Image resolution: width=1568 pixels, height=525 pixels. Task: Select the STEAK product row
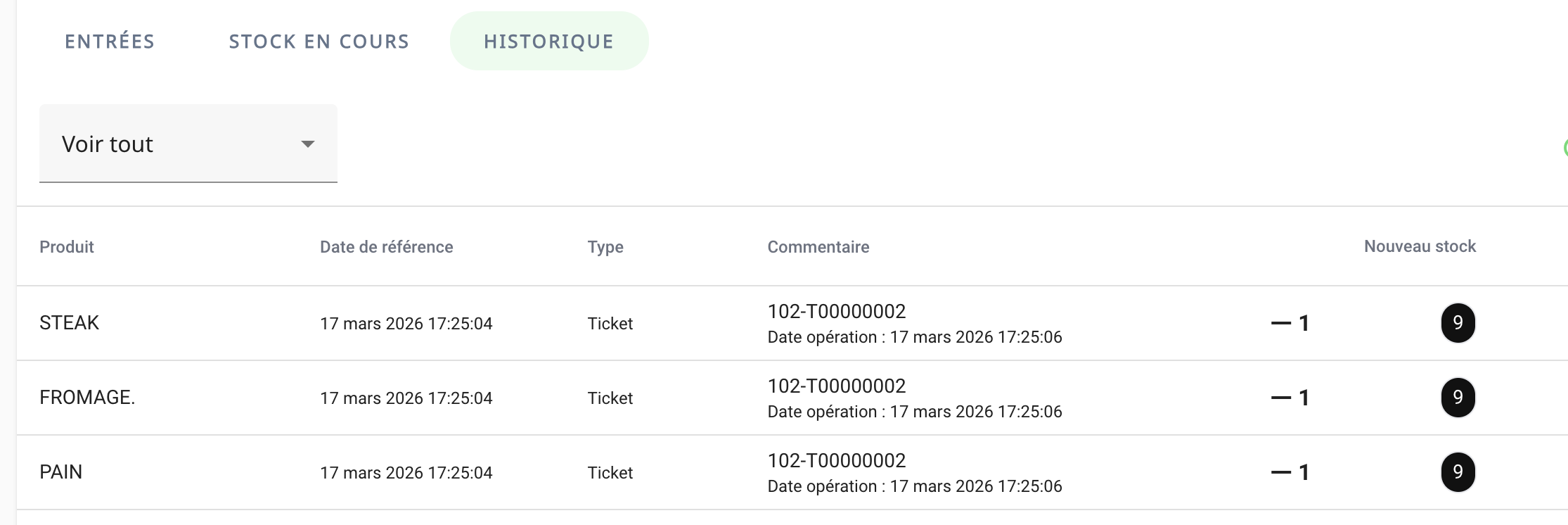pyautogui.click(x=69, y=323)
